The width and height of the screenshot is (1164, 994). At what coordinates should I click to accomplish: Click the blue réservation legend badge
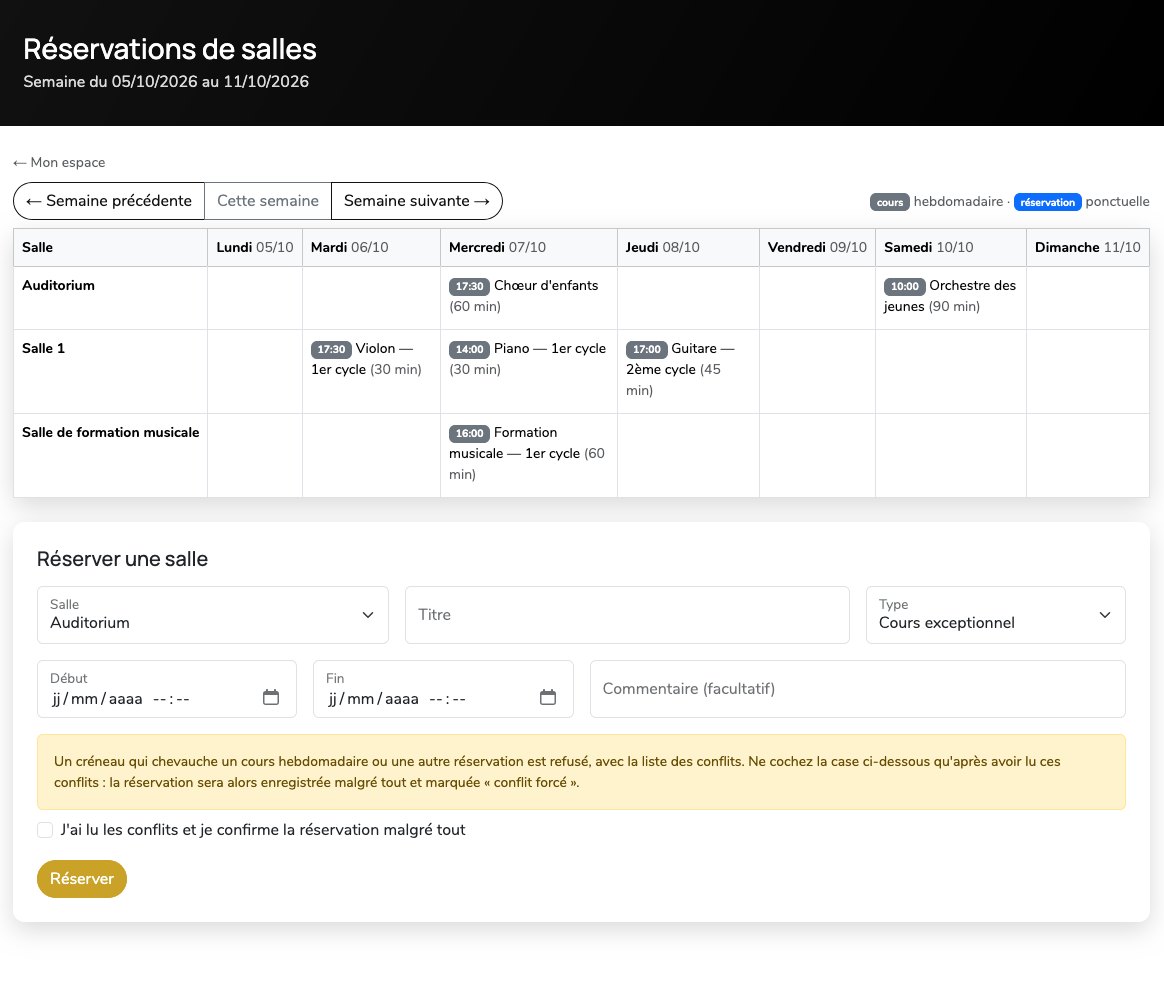[x=1047, y=202]
